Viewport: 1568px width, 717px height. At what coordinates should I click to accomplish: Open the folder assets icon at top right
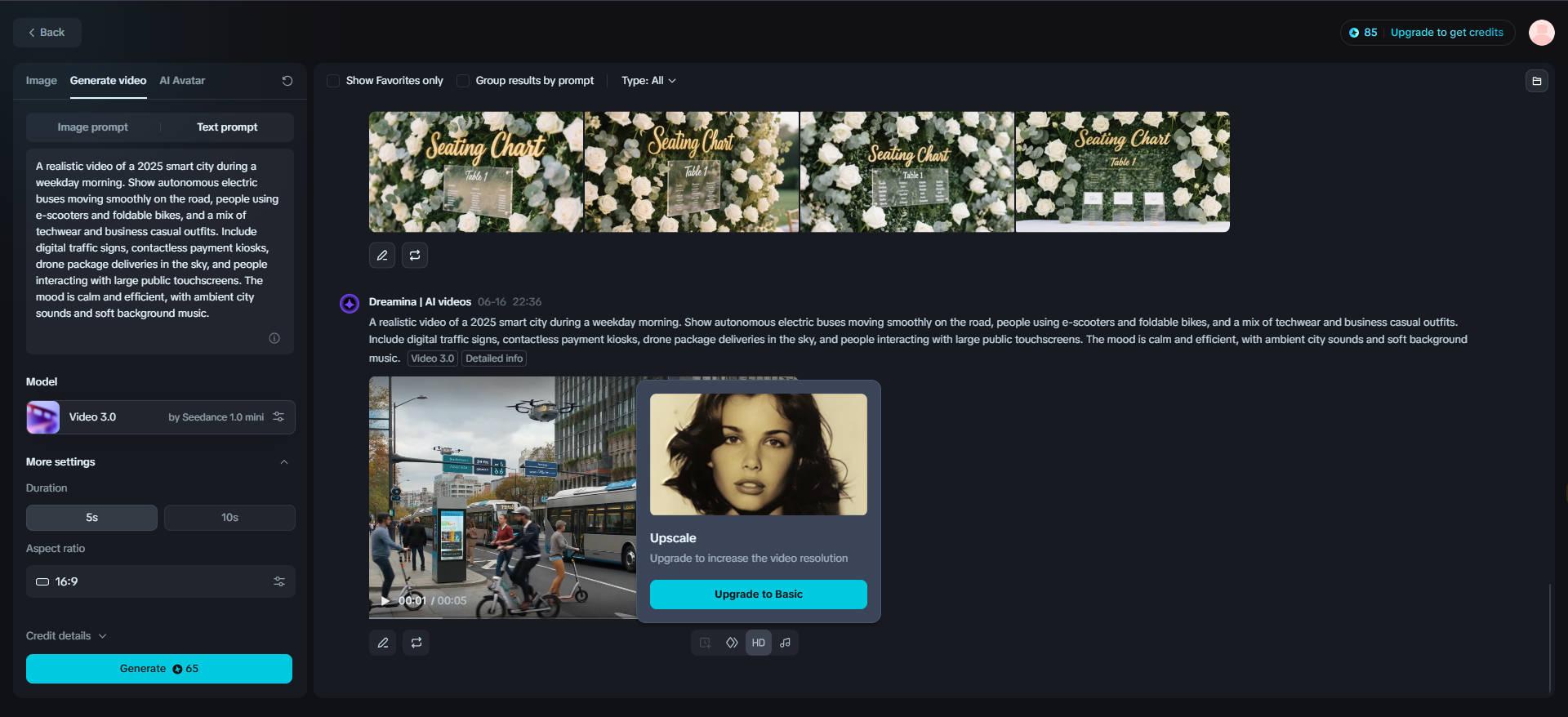[1536, 81]
